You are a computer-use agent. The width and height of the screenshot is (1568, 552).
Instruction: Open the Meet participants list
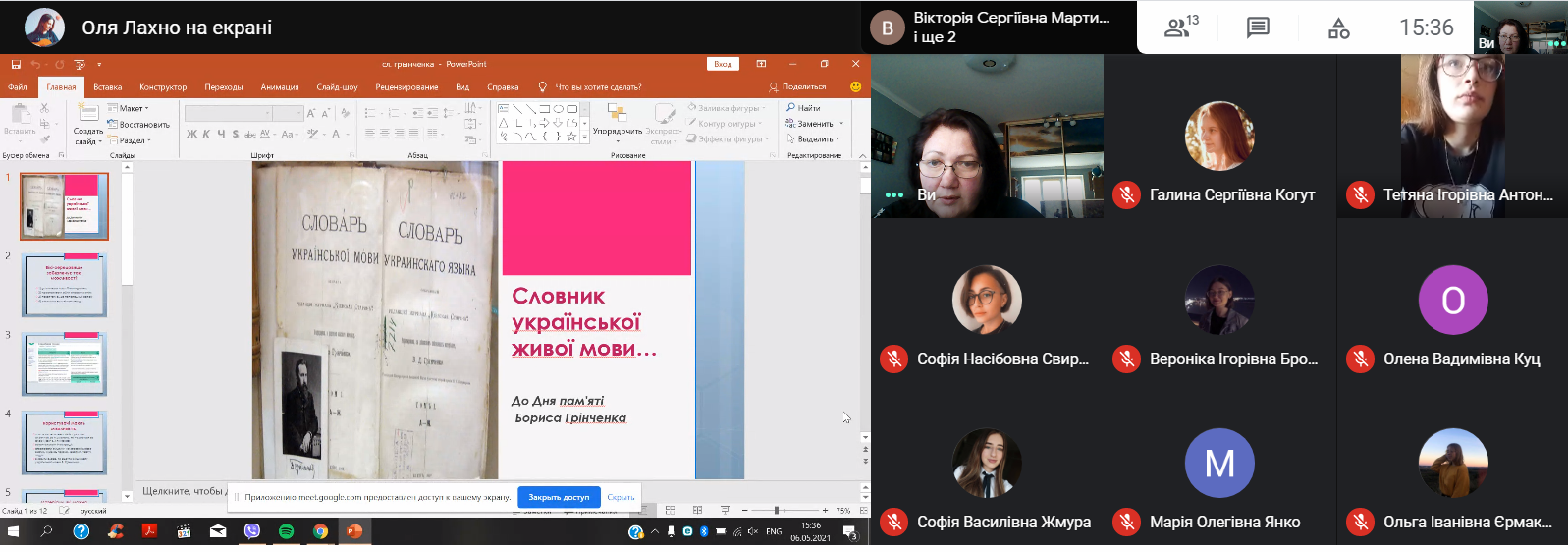(x=1180, y=28)
